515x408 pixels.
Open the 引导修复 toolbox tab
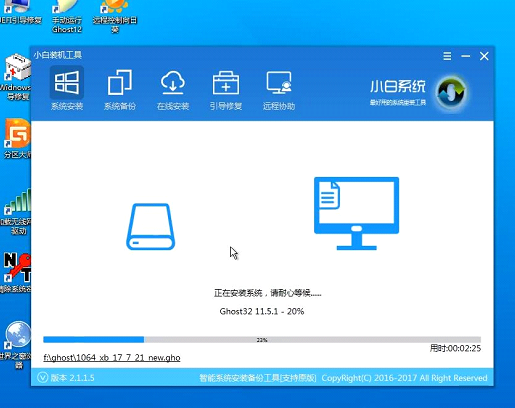[x=226, y=89]
